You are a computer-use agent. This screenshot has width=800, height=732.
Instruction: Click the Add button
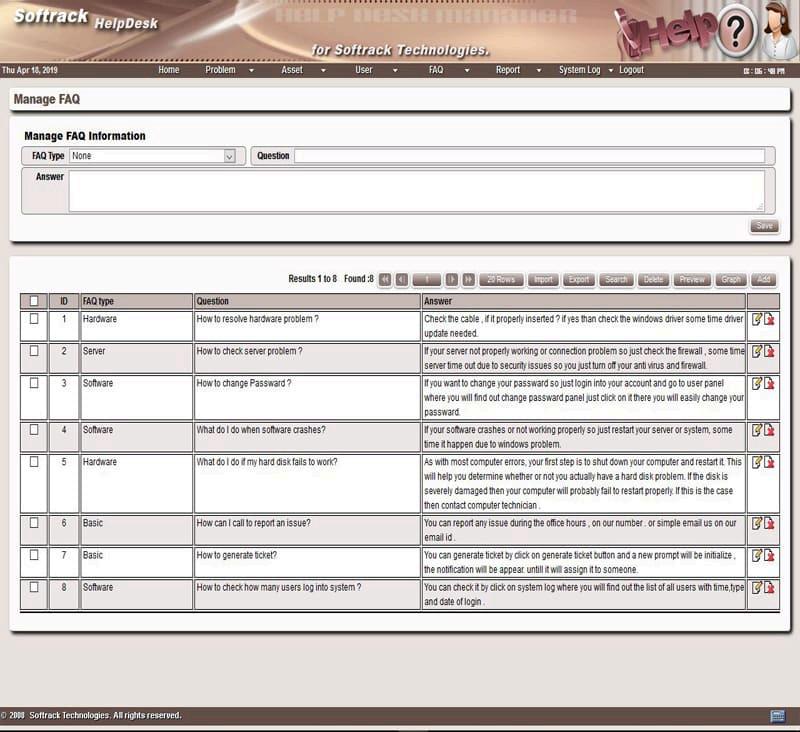tap(763, 280)
